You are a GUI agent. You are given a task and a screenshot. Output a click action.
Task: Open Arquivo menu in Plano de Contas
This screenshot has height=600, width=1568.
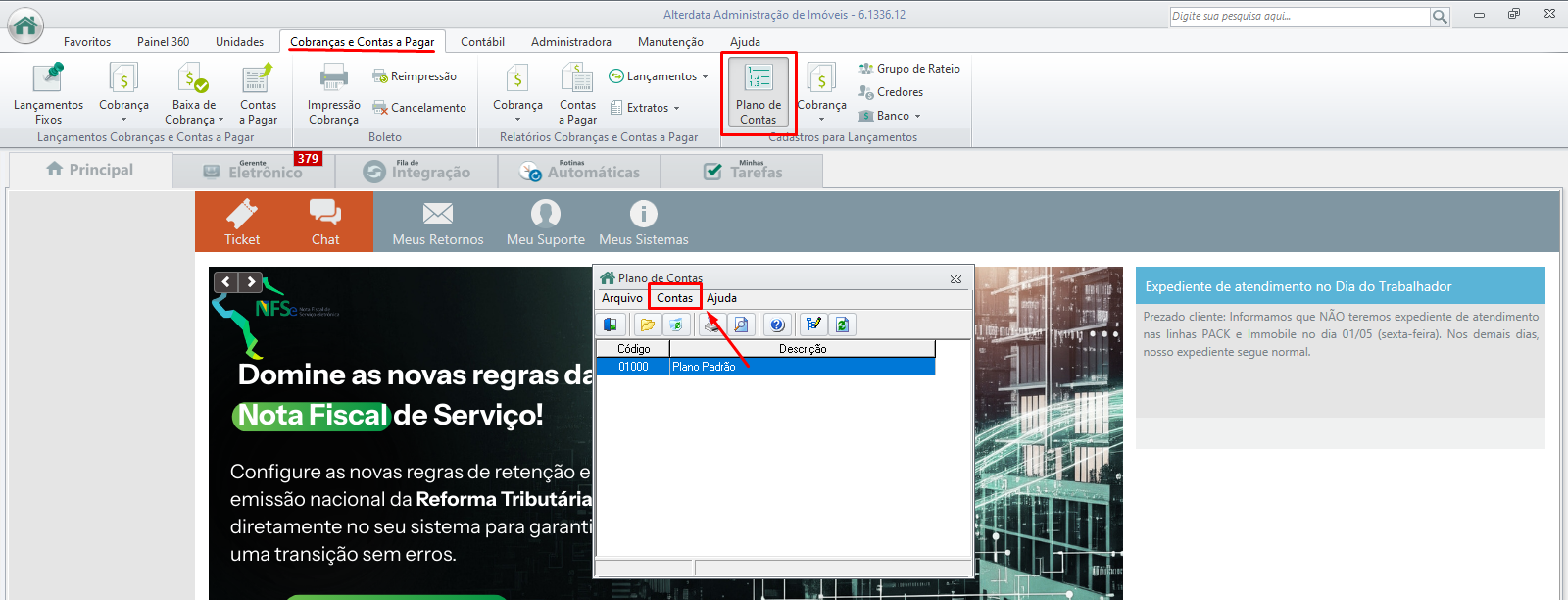[x=621, y=298]
